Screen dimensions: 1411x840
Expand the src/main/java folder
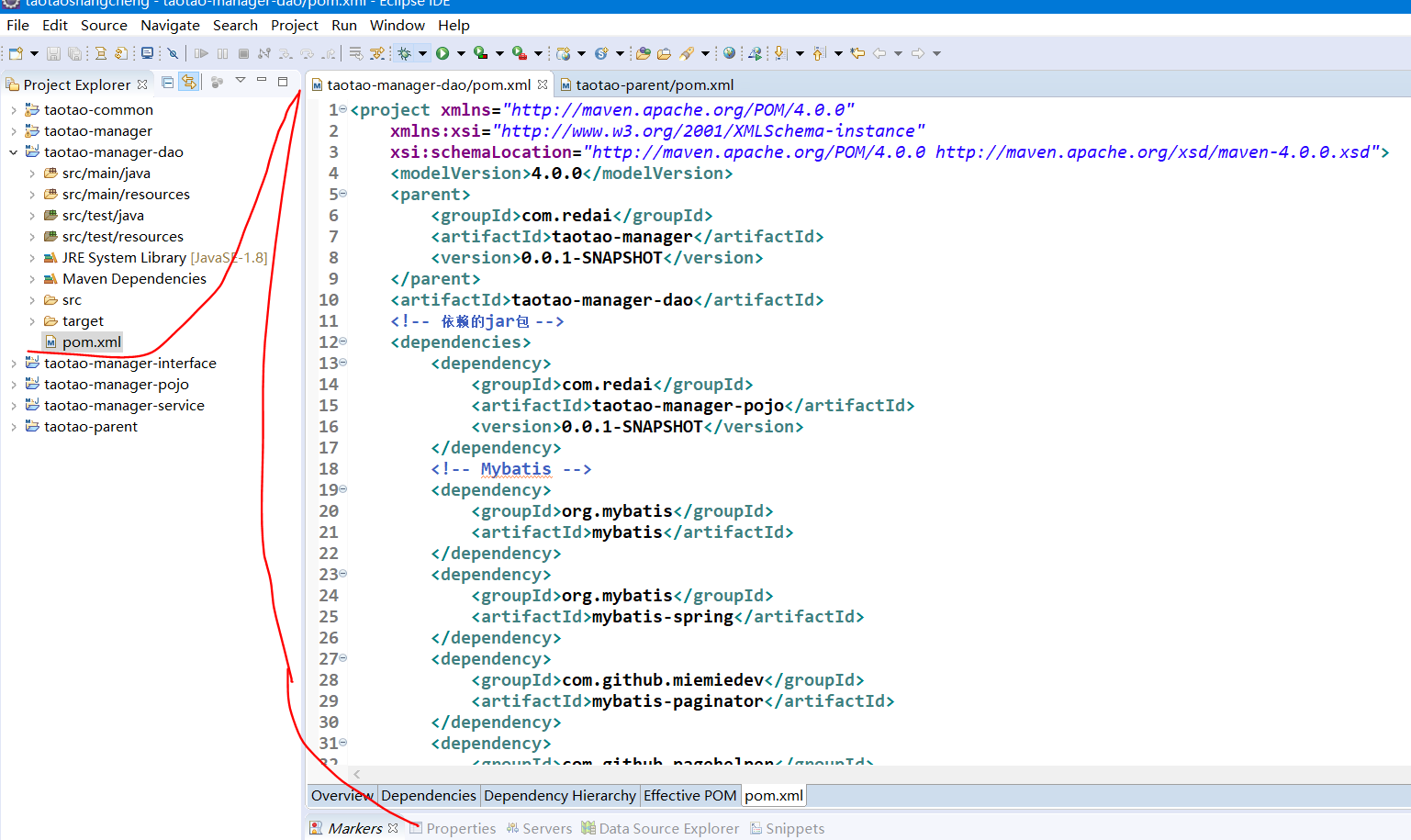(x=32, y=174)
